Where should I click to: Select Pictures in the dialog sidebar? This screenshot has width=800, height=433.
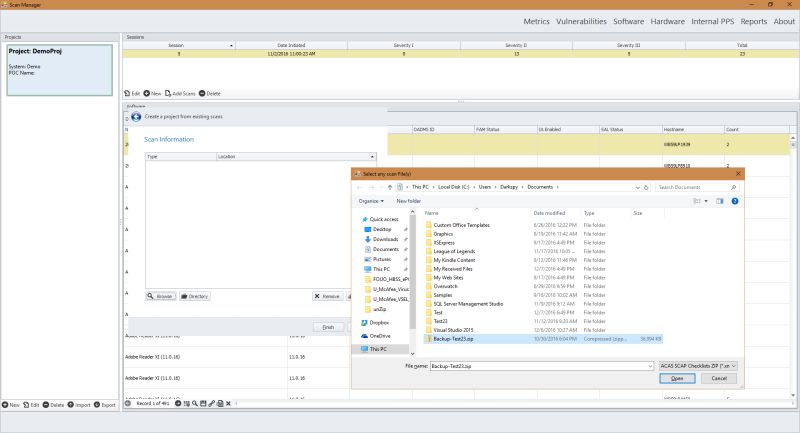click(x=378, y=259)
